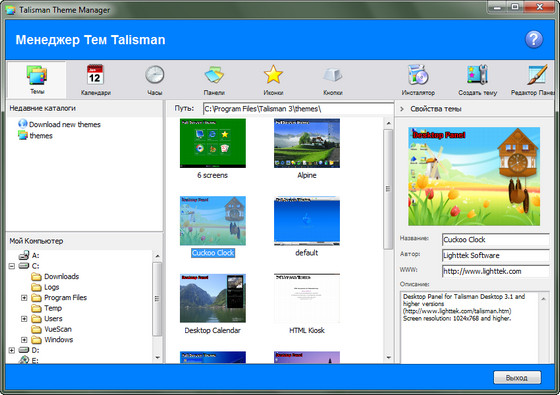Expand the Program Files folder

pyautogui.click(x=24, y=298)
